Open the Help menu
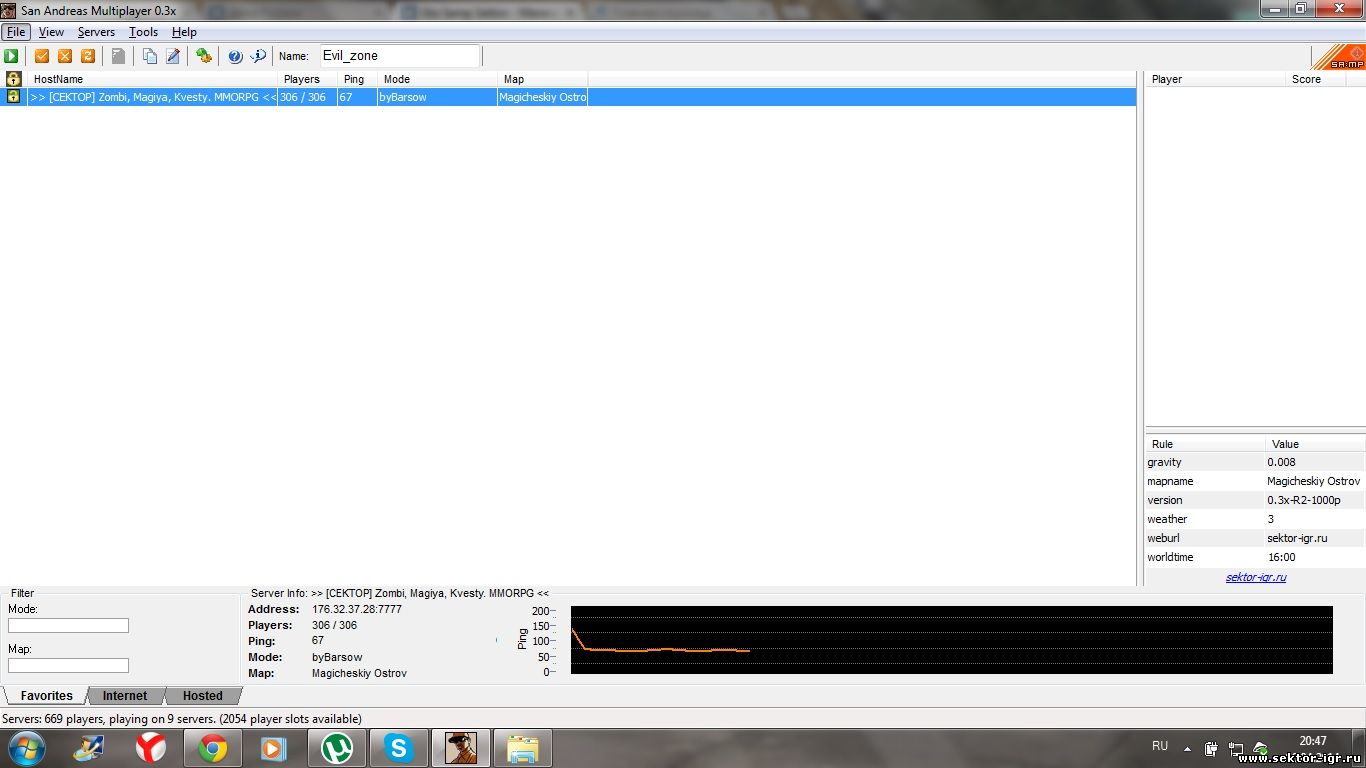The width and height of the screenshot is (1366, 768). coord(184,32)
